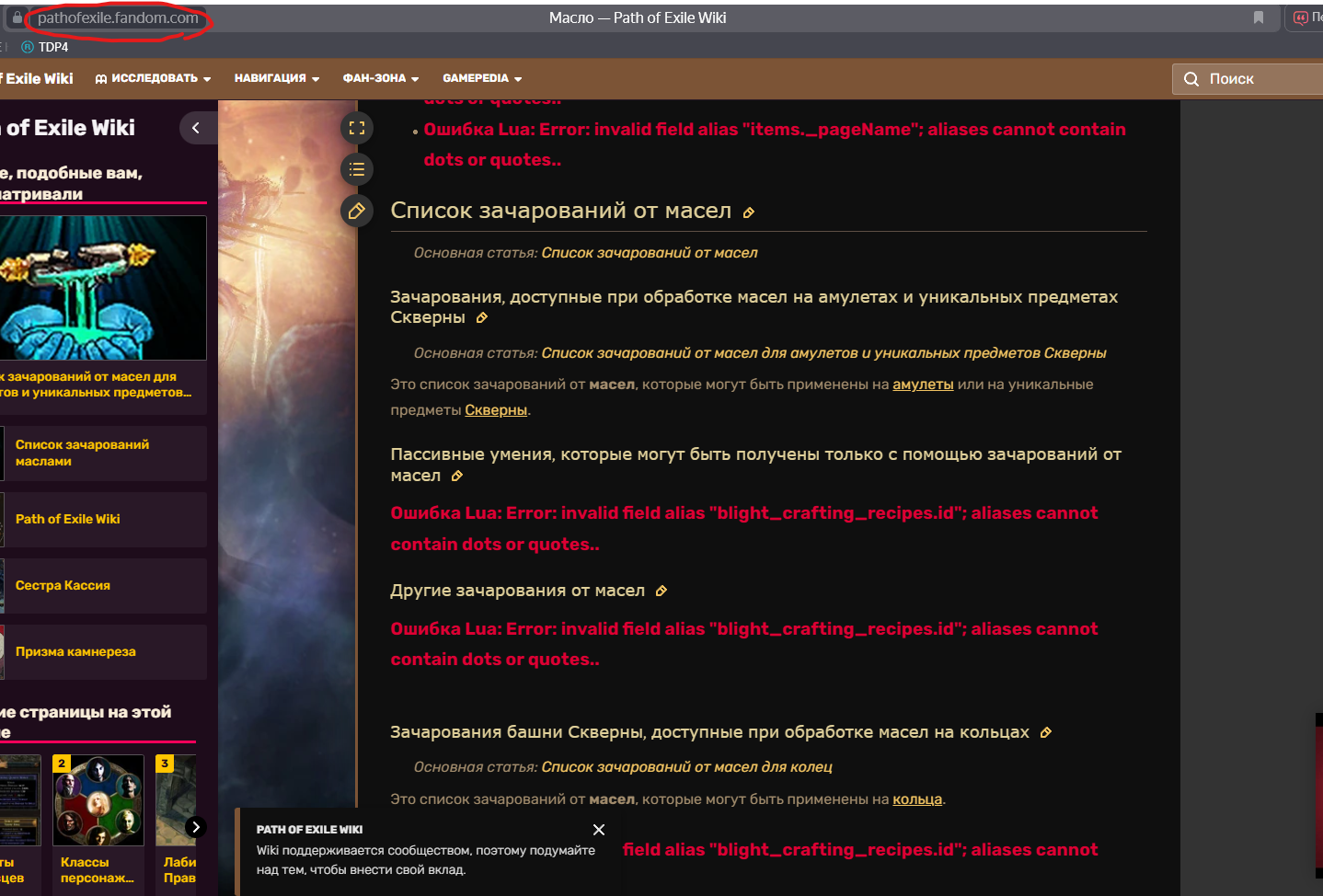Click the 'of Exile Wiki' sidebar title

pos(68,128)
